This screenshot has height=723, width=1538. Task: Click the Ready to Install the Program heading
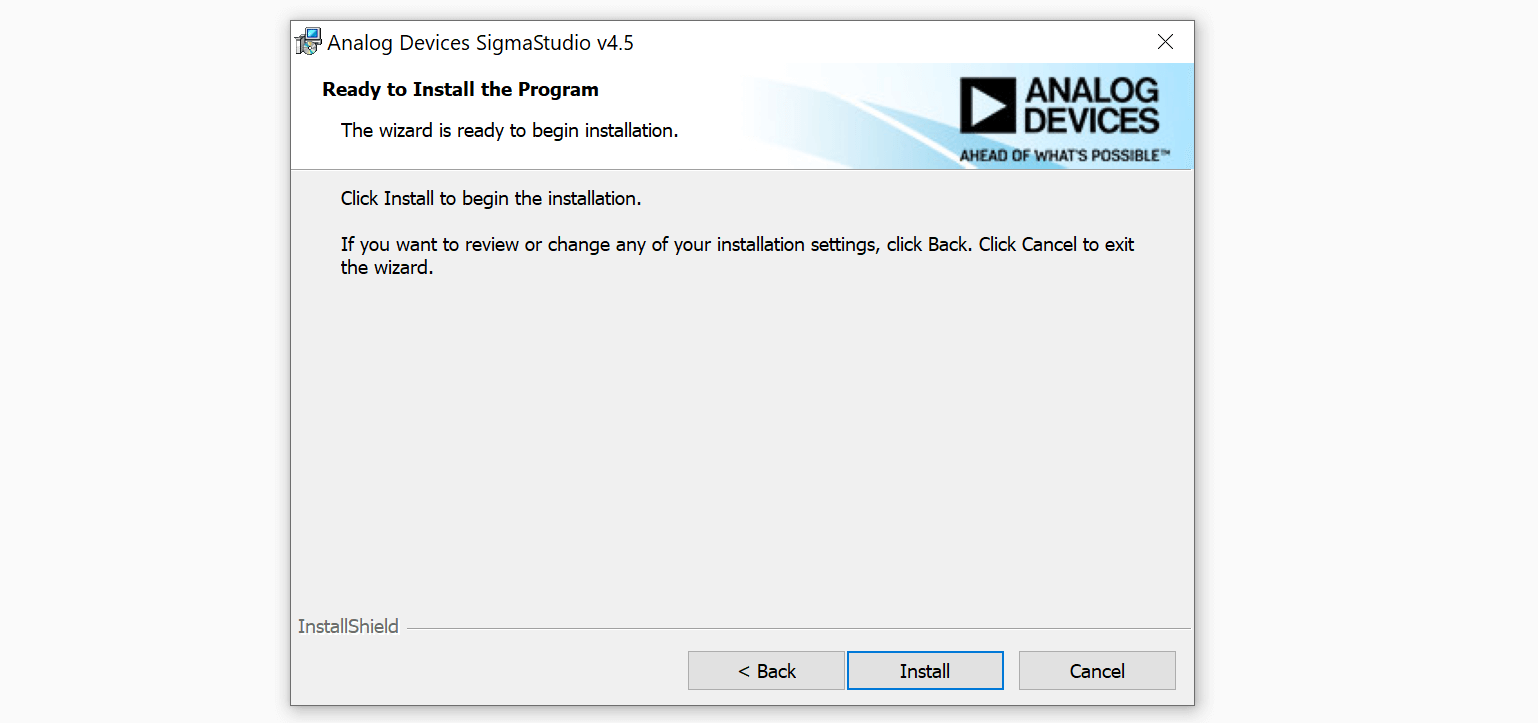[x=460, y=90]
